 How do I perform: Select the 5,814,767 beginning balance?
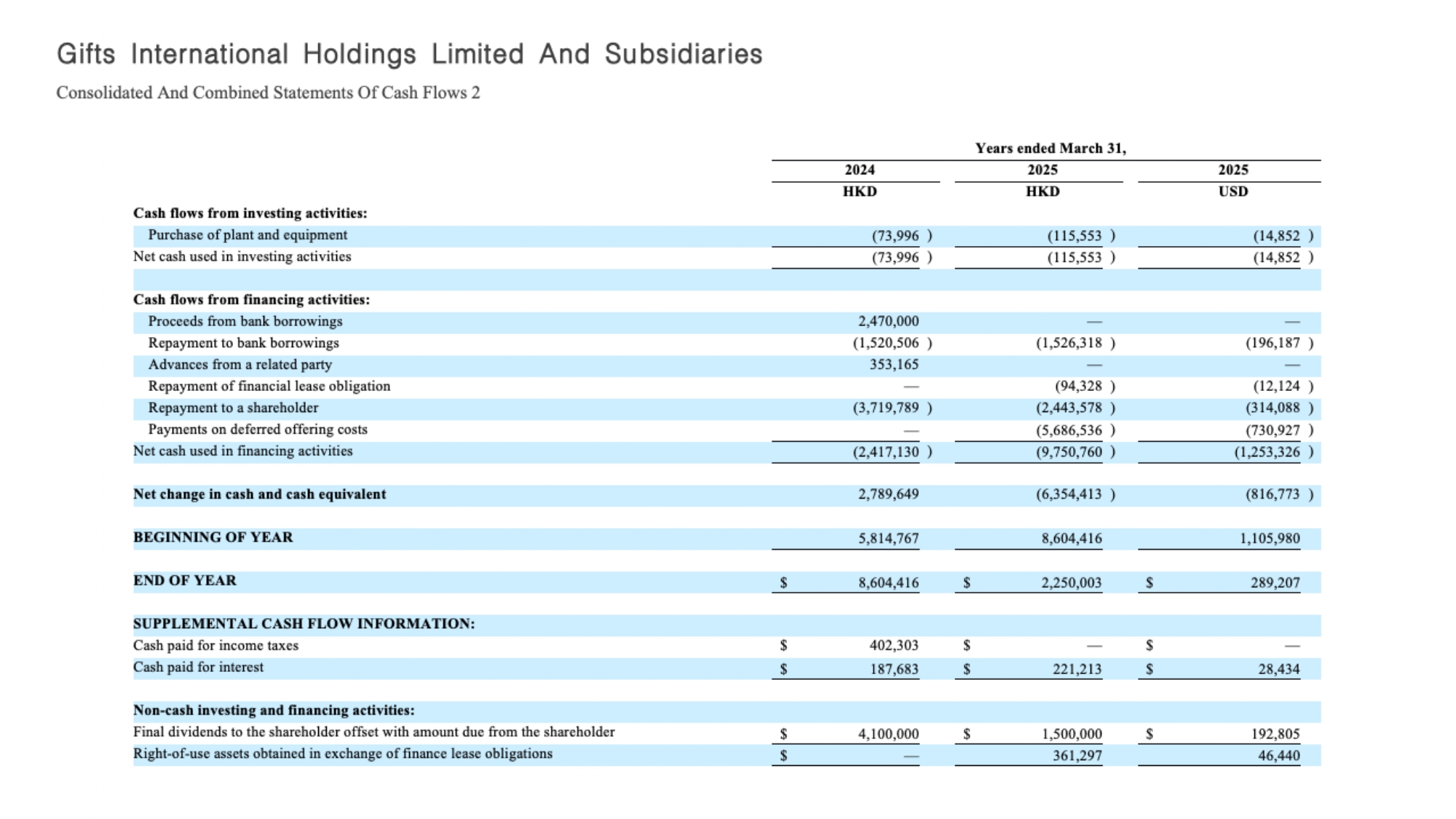pos(888,539)
